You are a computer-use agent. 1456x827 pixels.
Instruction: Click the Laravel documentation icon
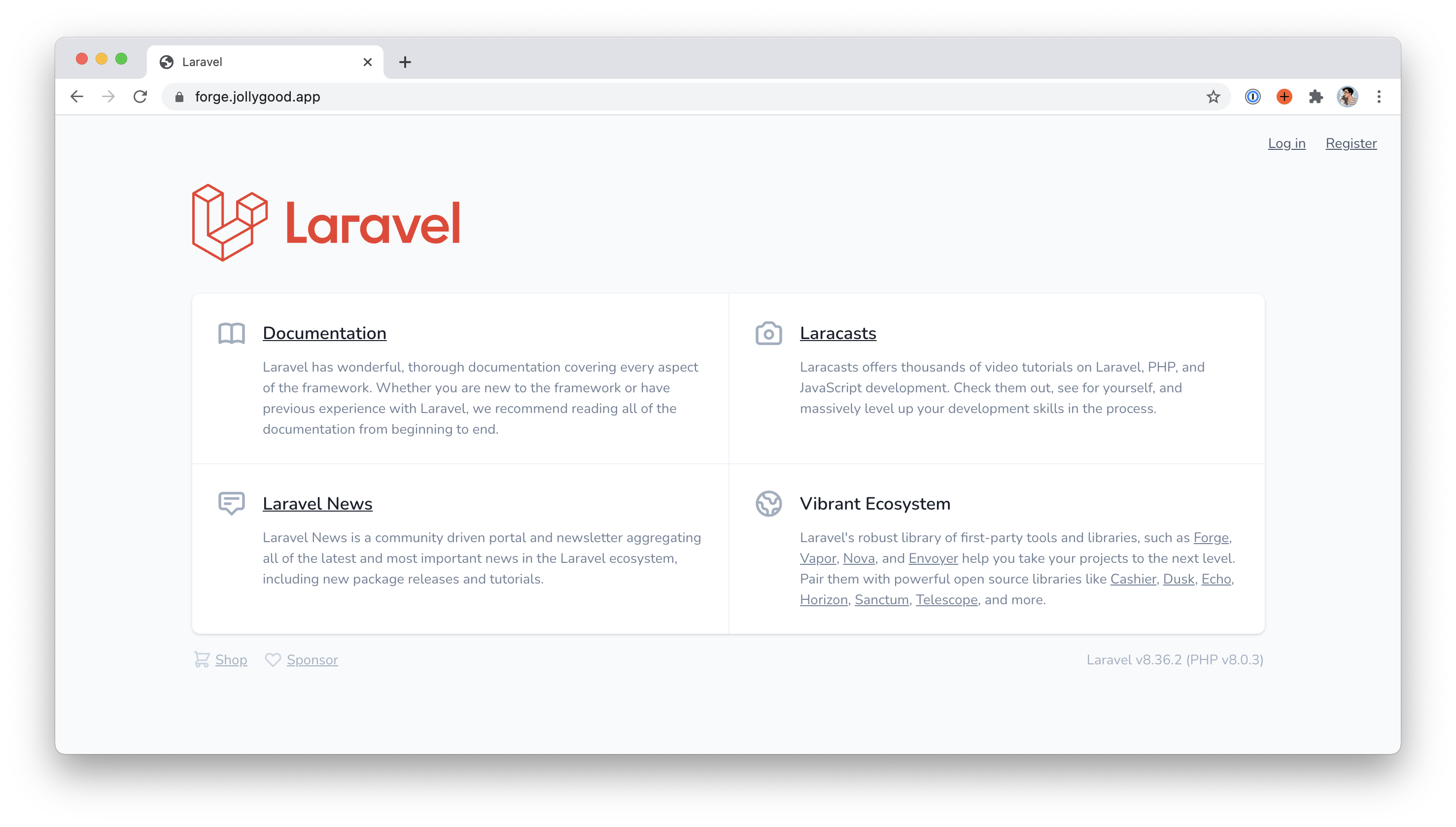231,333
